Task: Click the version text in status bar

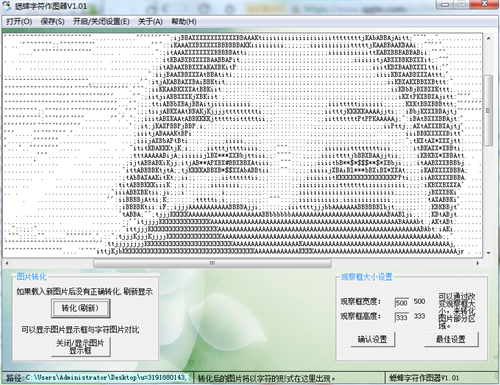Action: [x=424, y=378]
